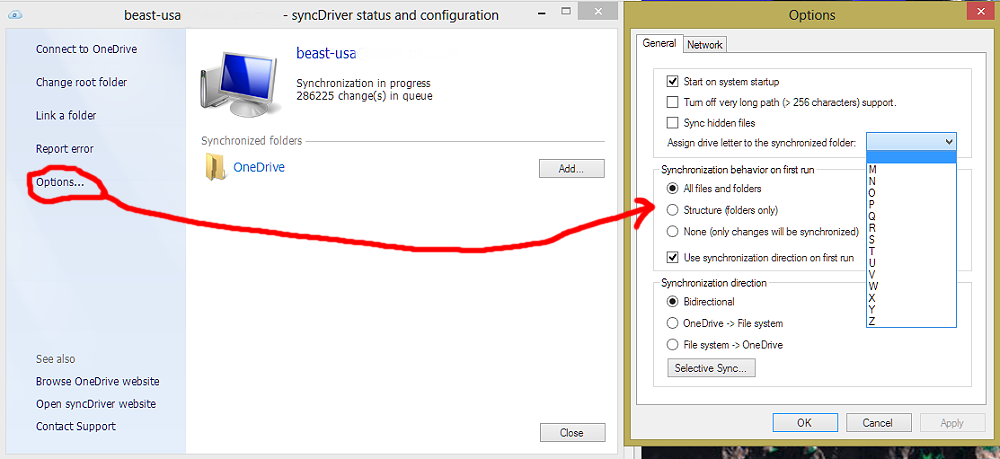
Task: Open Selective Sync... settings
Action: coord(711,368)
